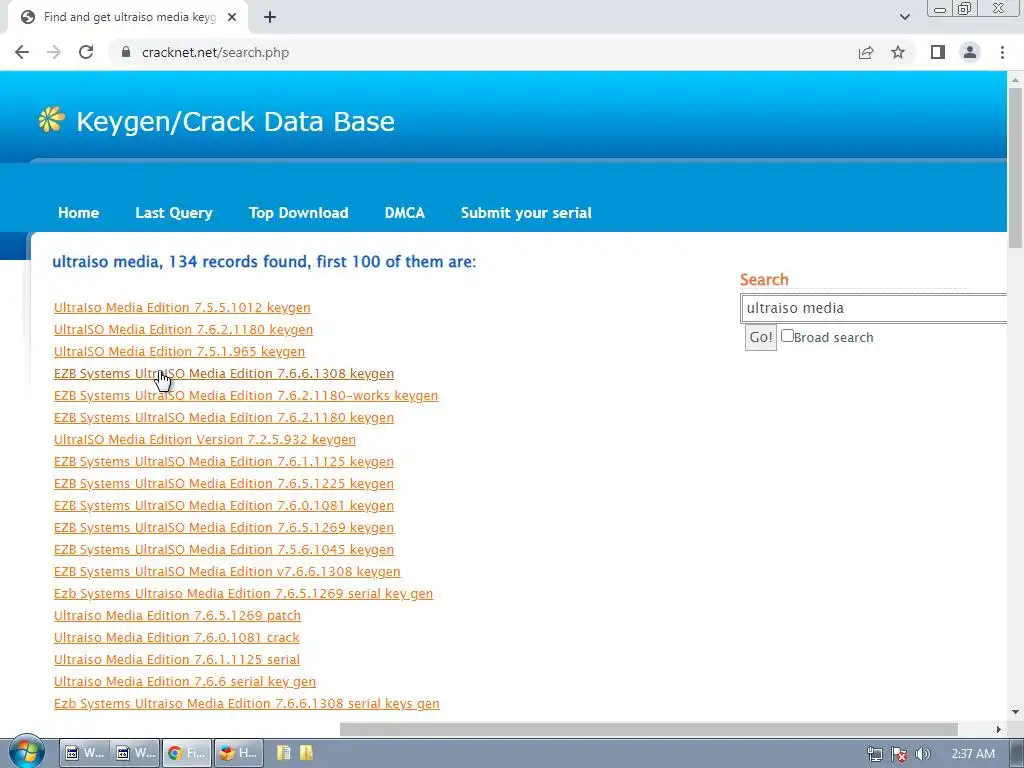Click the browser forward arrow

point(54,52)
